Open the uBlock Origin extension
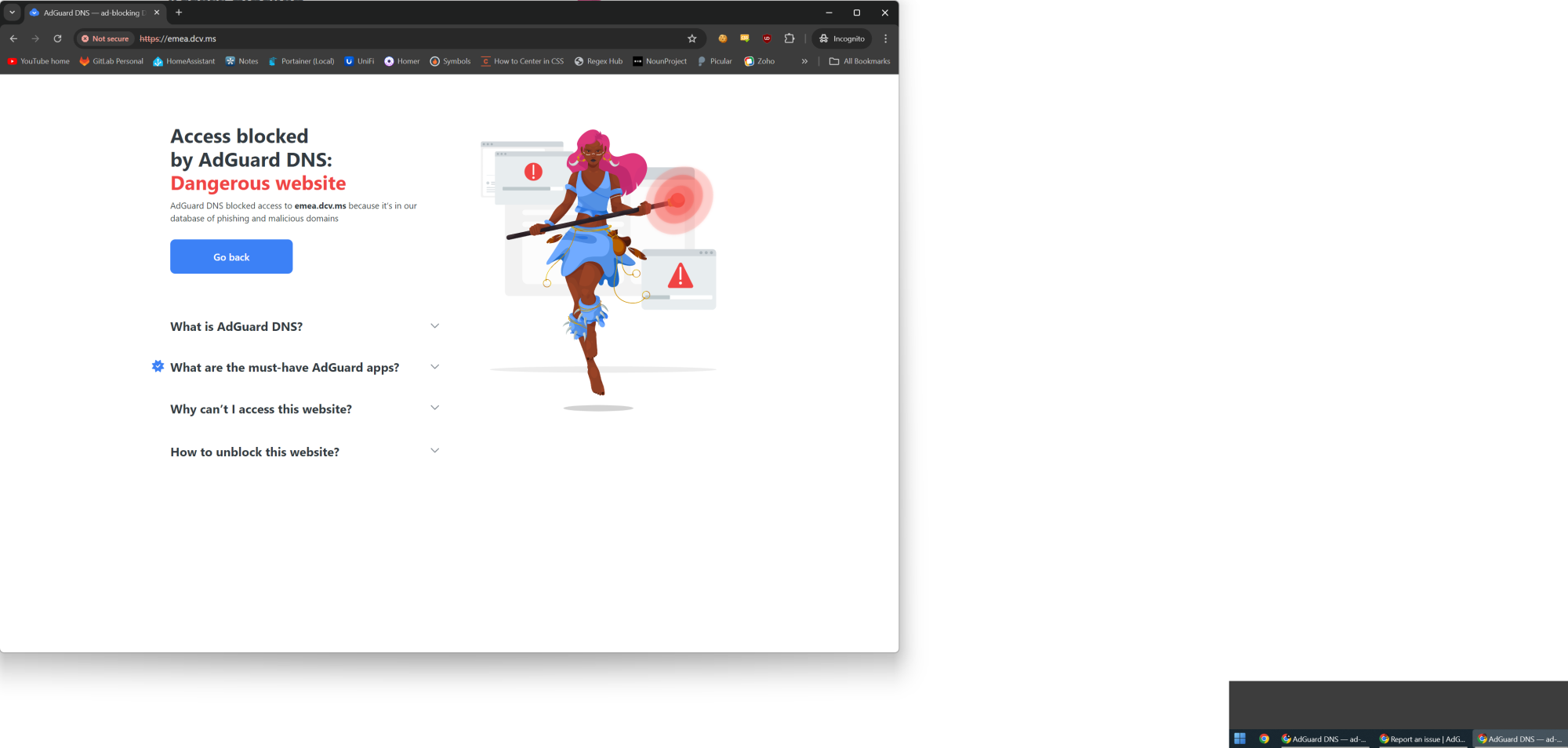 point(767,38)
